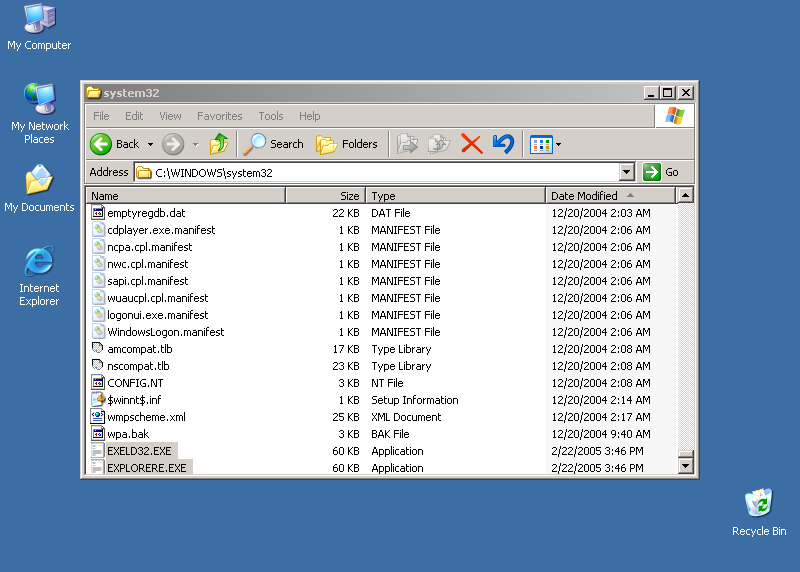Viewport: 800px width, 572px height.
Task: Open the Forward history dropdown arrow
Action: (x=195, y=145)
